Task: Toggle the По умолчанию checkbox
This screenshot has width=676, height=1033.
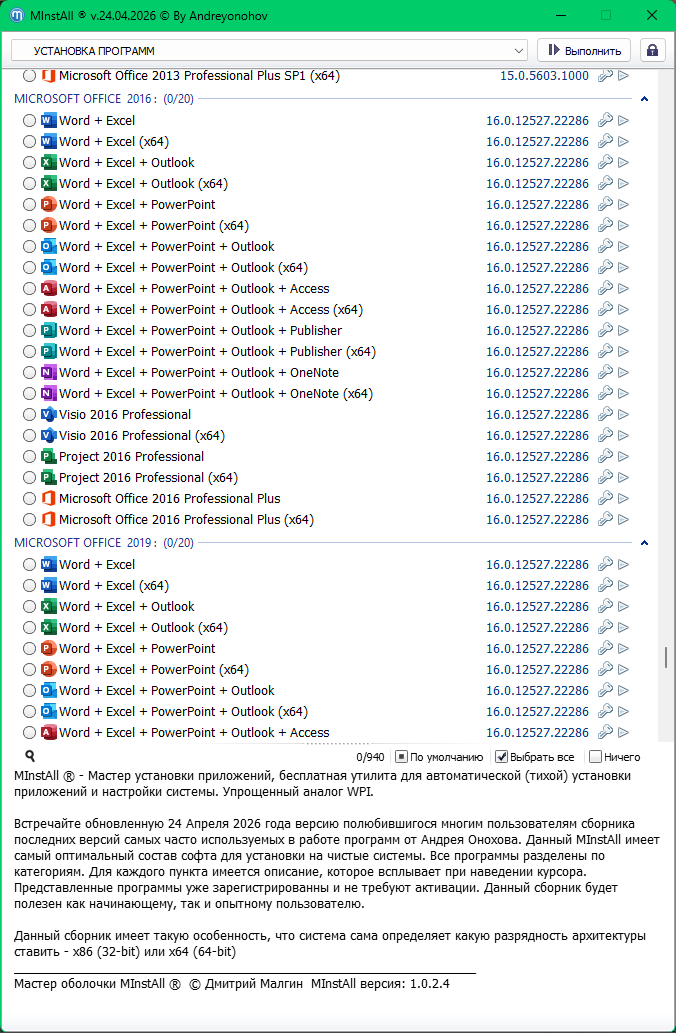Action: [x=401, y=757]
